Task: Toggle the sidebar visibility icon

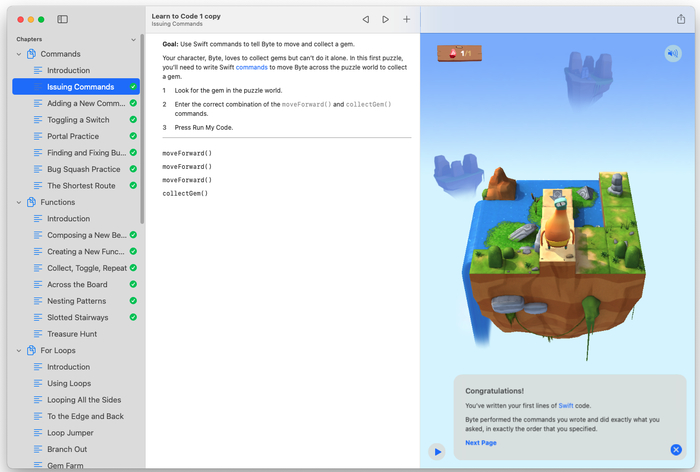Action: 62,19
